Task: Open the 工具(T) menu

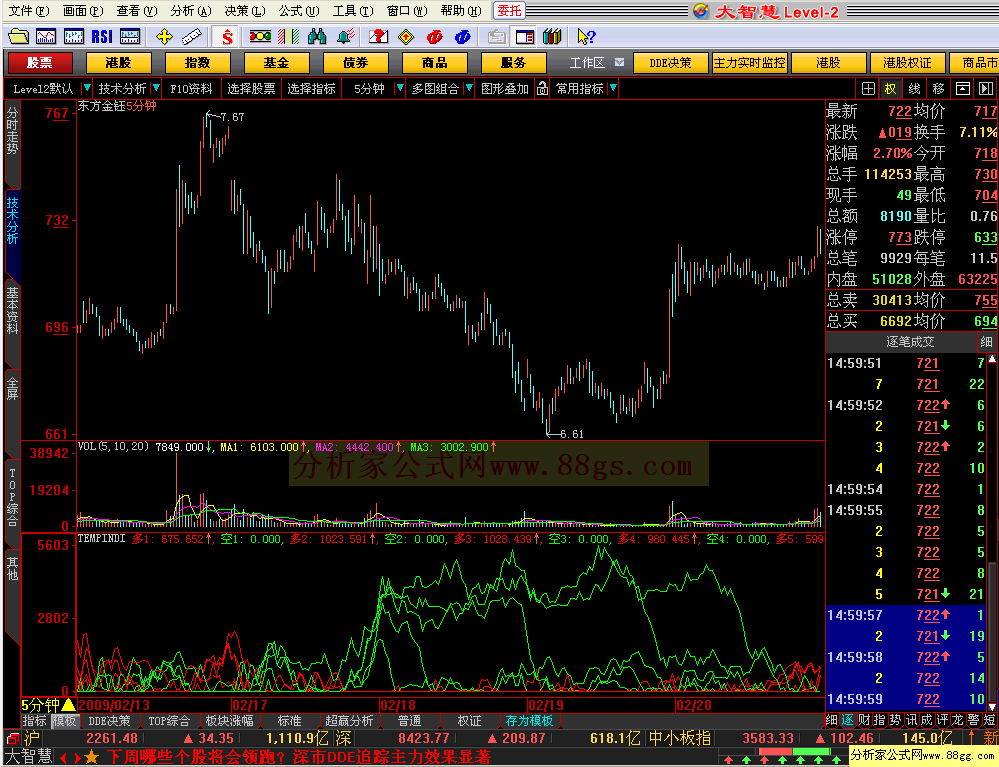Action: click(353, 11)
